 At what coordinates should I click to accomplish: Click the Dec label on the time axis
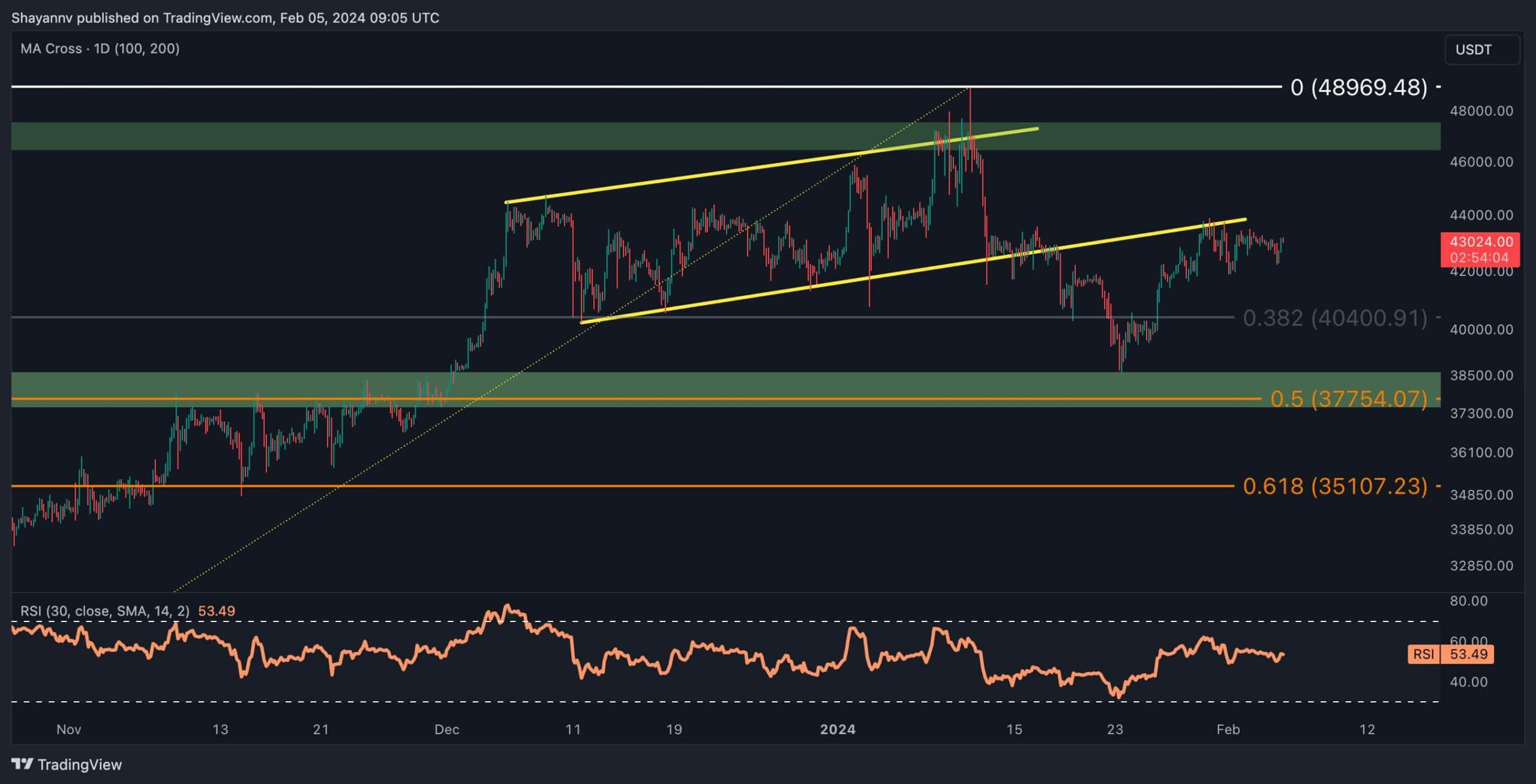[x=447, y=729]
